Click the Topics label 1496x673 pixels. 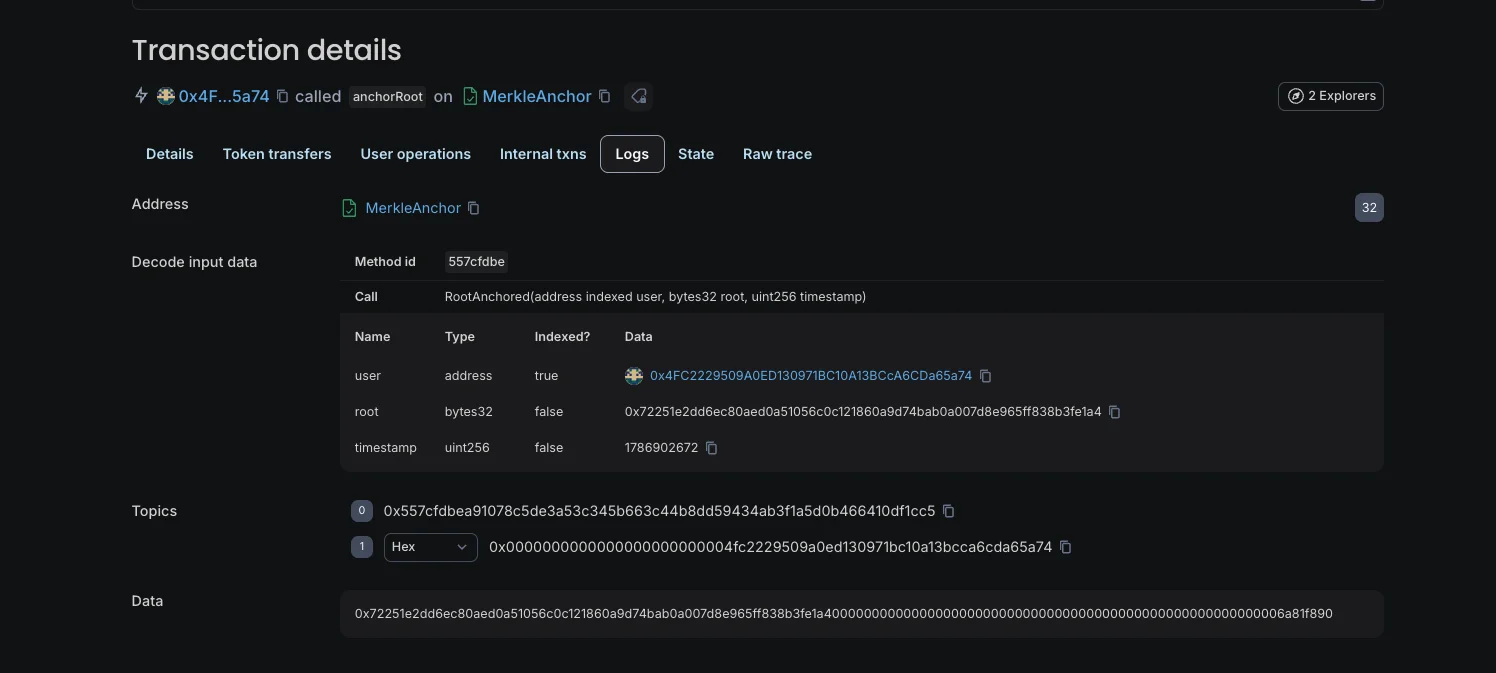pos(154,511)
